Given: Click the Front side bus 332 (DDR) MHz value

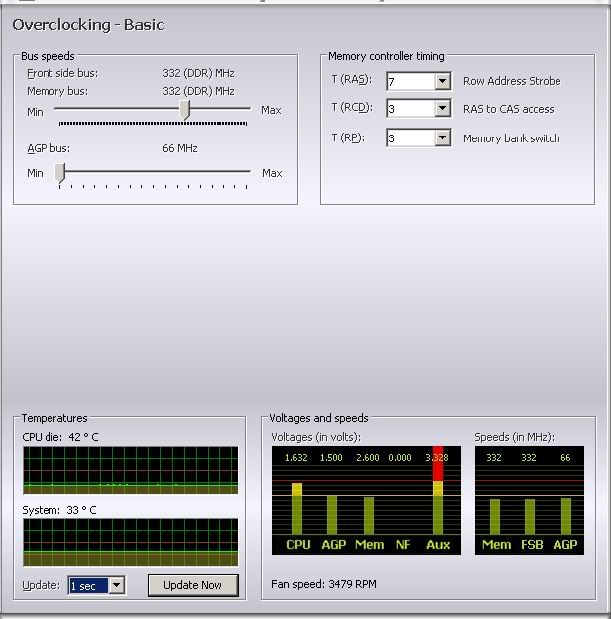Looking at the screenshot, I should (199, 73).
